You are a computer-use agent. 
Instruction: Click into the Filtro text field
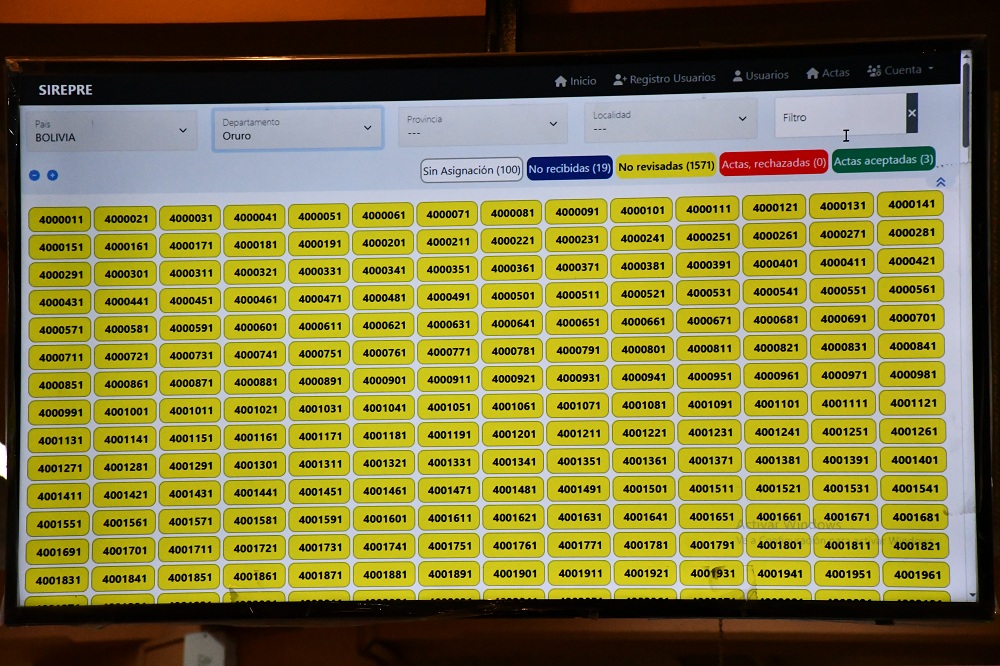click(838, 117)
